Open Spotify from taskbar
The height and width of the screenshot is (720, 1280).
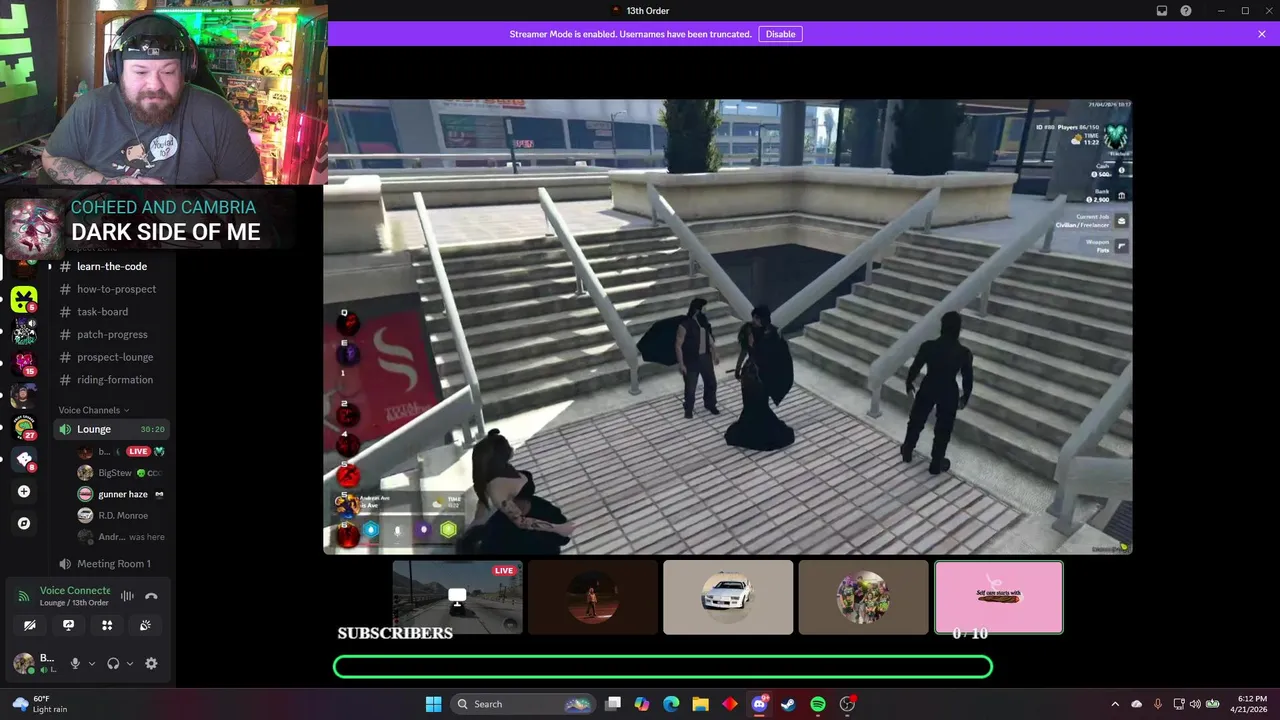(817, 704)
